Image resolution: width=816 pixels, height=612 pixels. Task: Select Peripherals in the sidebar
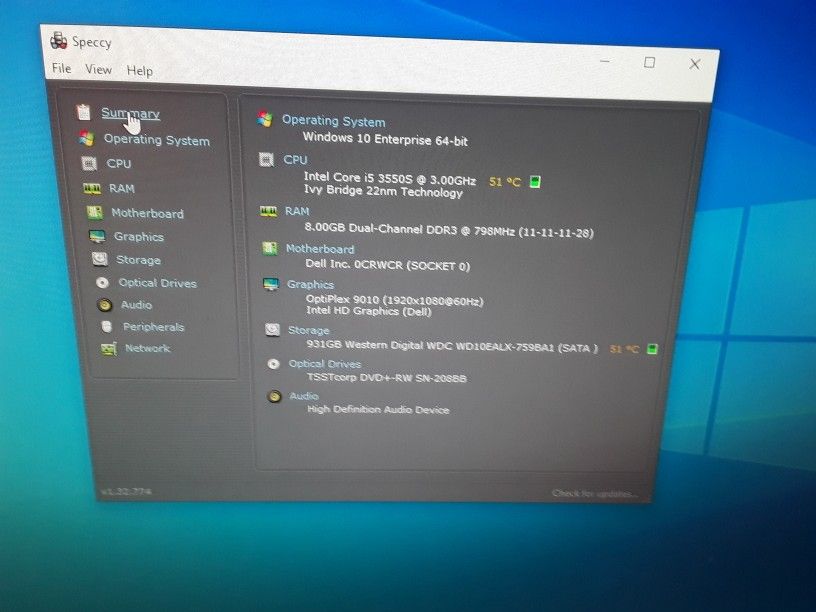coord(154,327)
